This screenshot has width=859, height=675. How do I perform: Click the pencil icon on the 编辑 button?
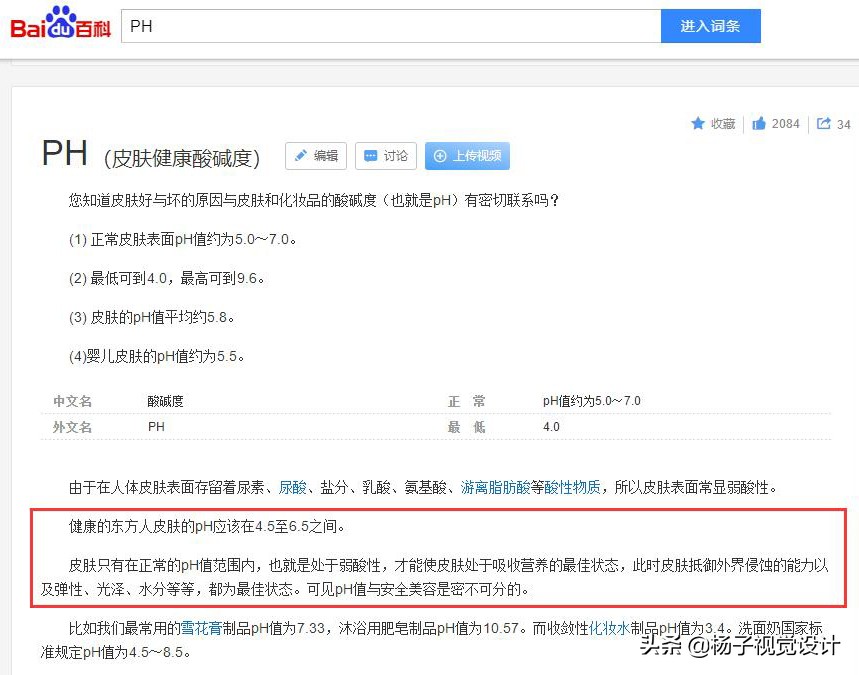click(300, 156)
